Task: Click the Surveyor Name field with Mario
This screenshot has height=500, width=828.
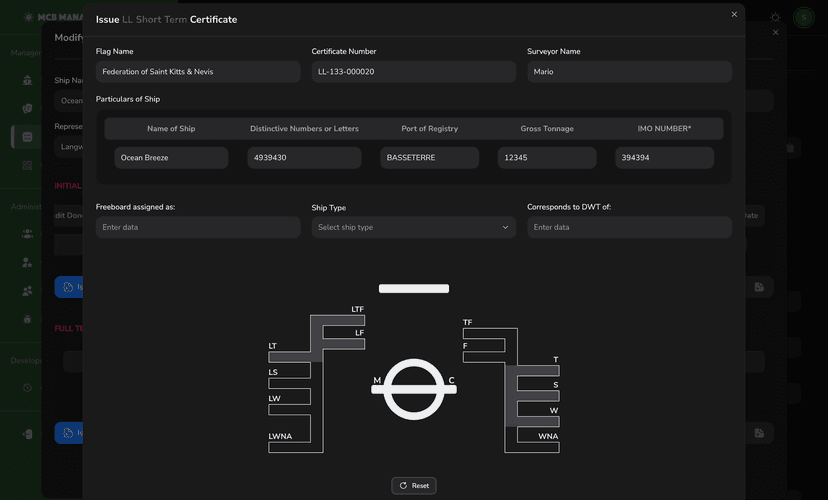Action: (x=629, y=72)
